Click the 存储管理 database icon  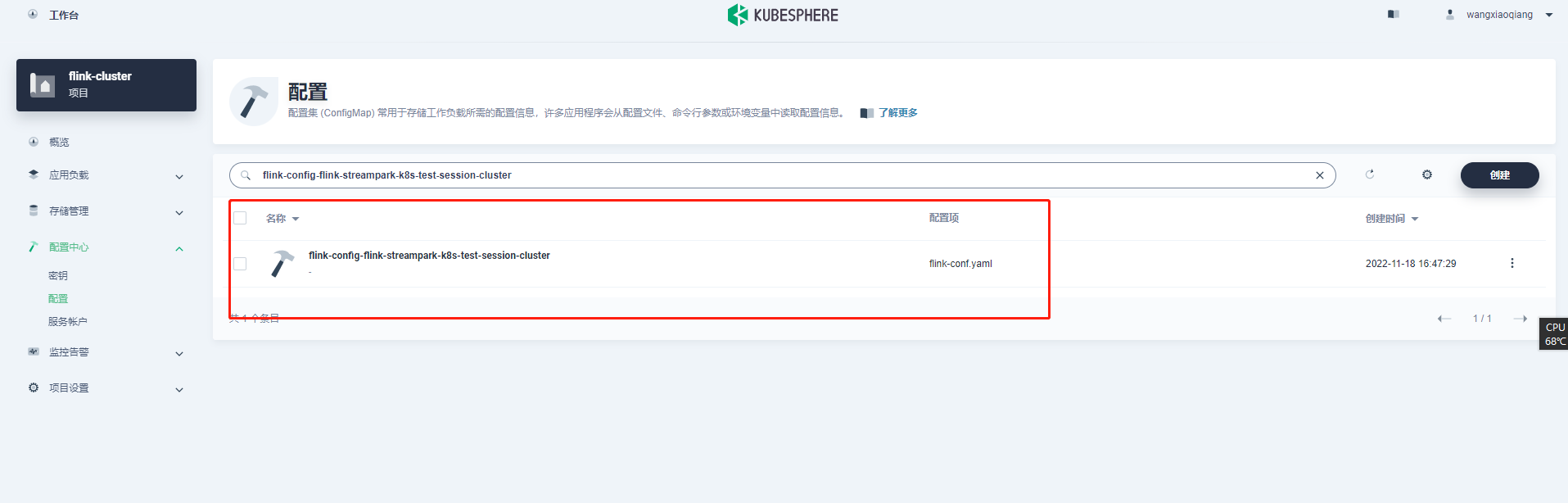(34, 211)
